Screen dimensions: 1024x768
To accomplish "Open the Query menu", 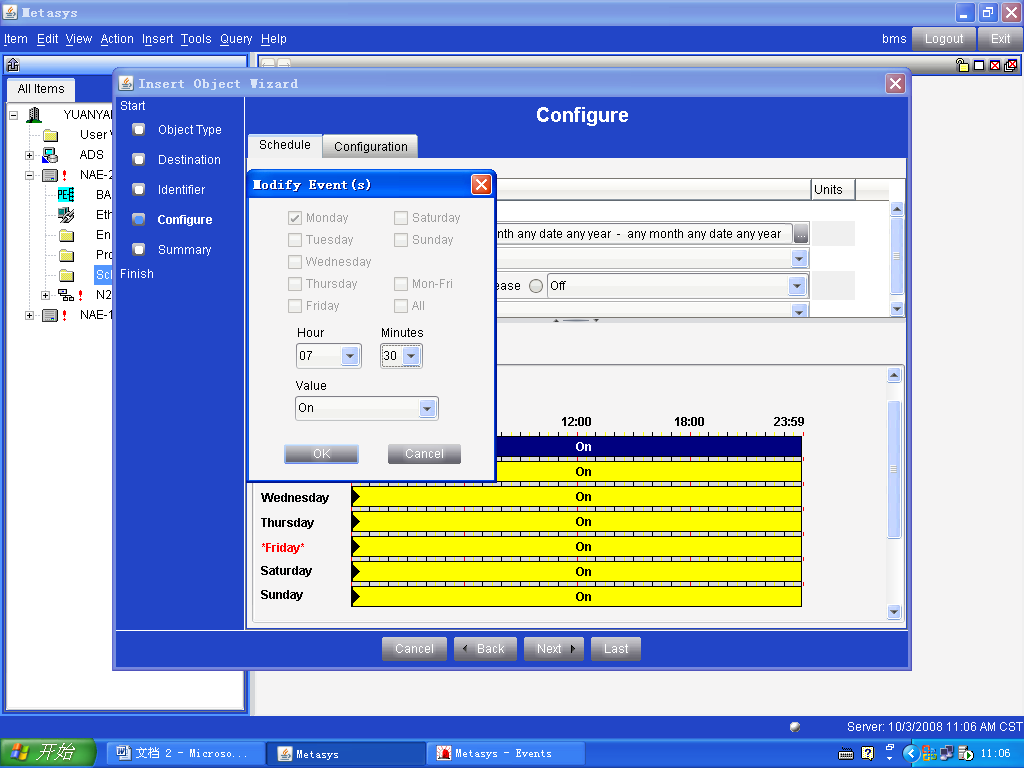I will coord(236,39).
